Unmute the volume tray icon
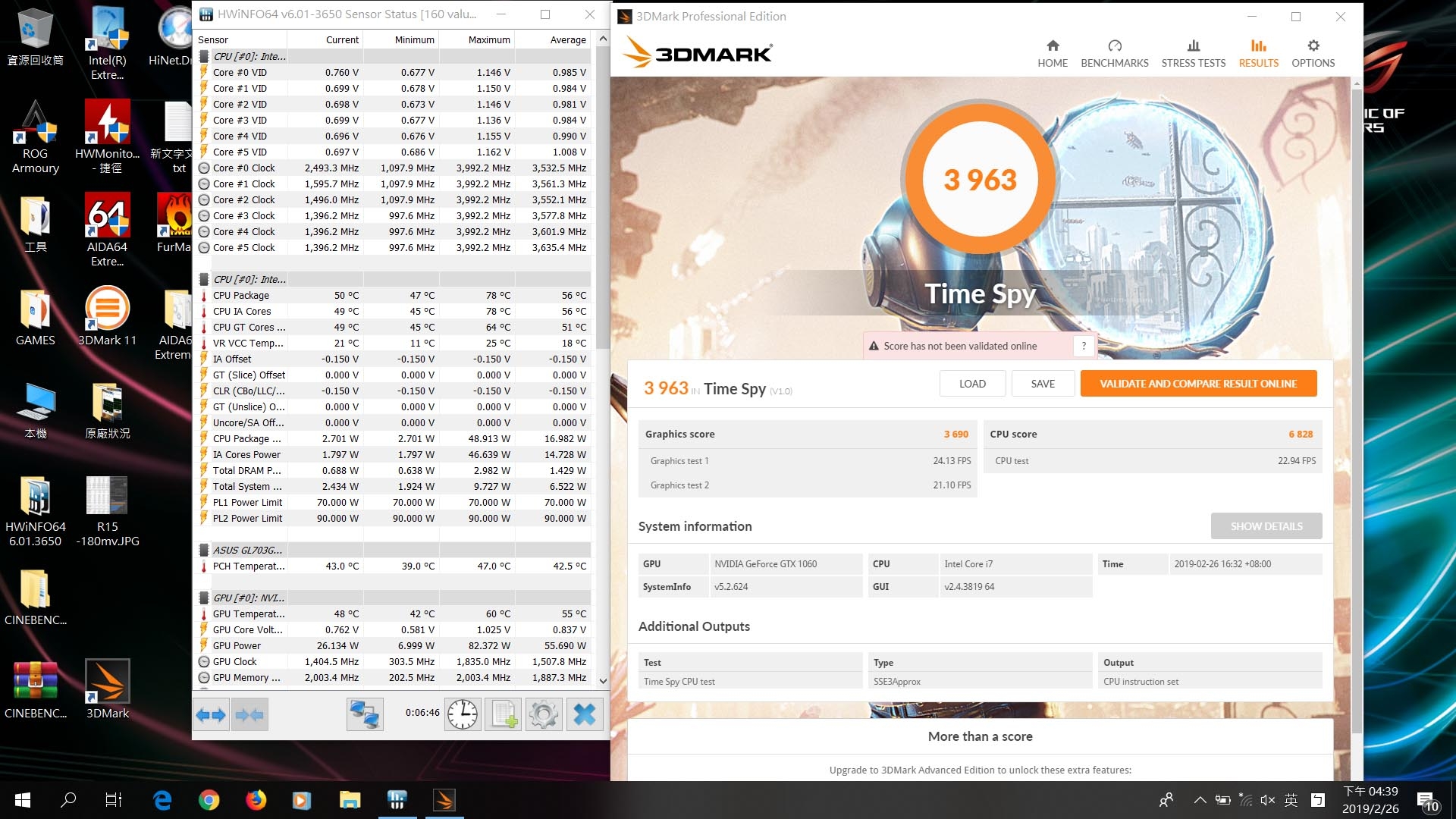Viewport: 1456px width, 819px height. click(1267, 800)
